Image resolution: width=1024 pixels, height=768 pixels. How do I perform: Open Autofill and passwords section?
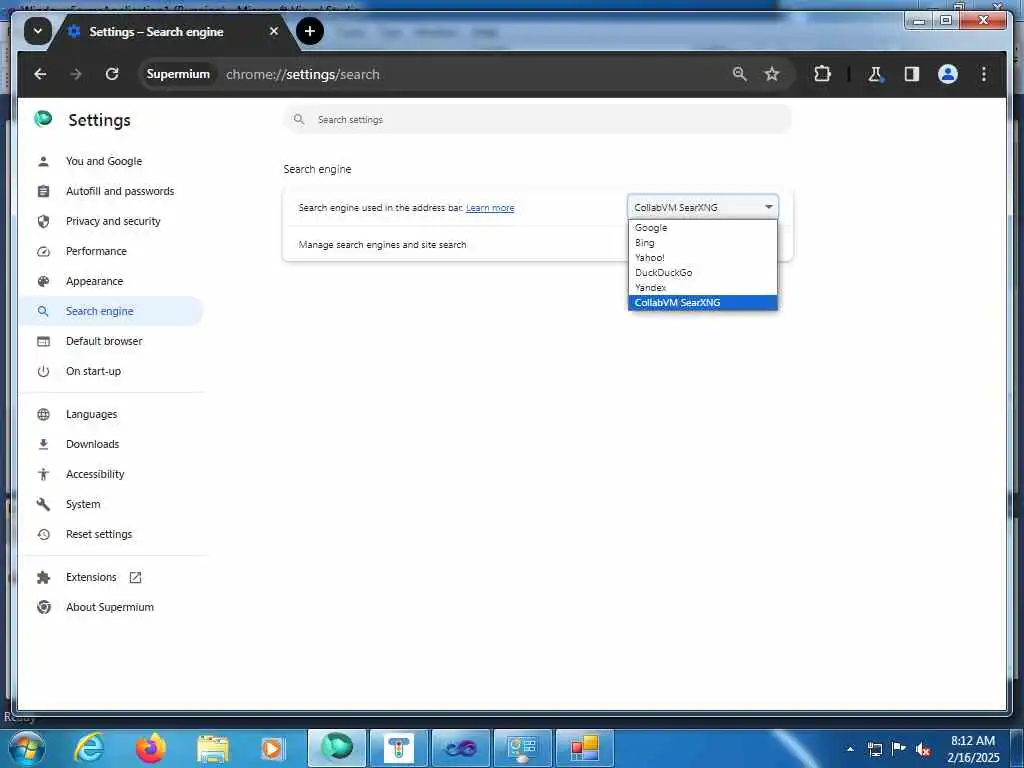tap(120, 191)
